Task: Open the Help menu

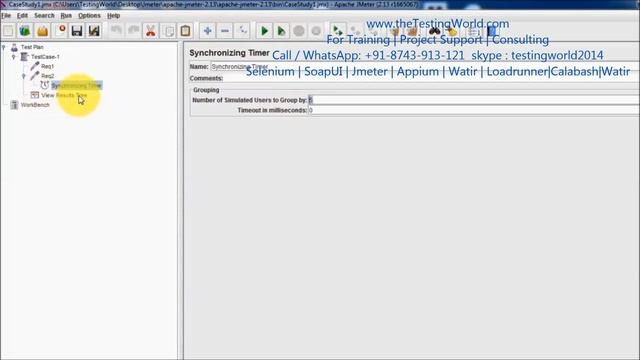Action: pos(113,16)
